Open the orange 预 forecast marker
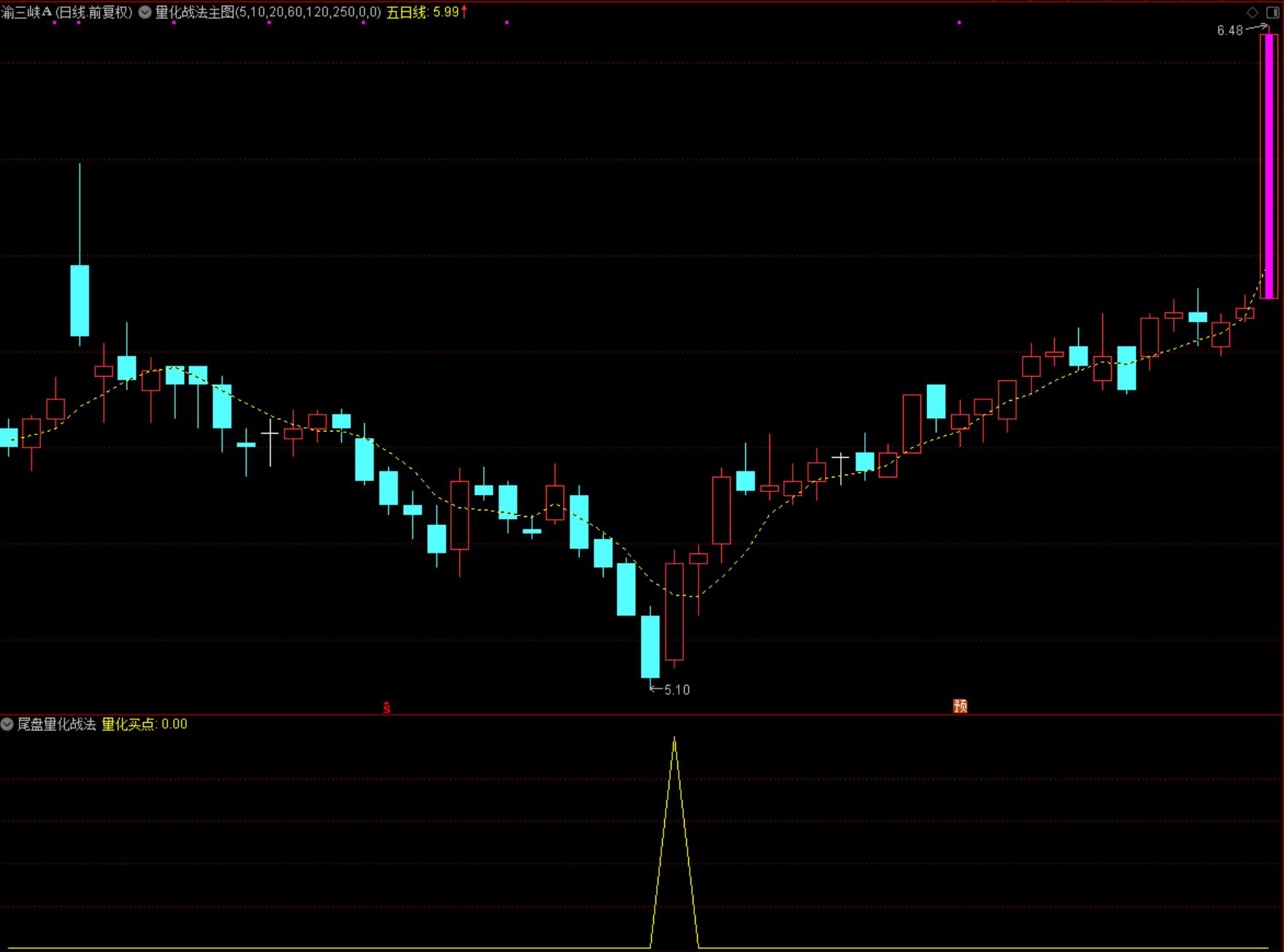The height and width of the screenshot is (952, 1284). coord(960,706)
